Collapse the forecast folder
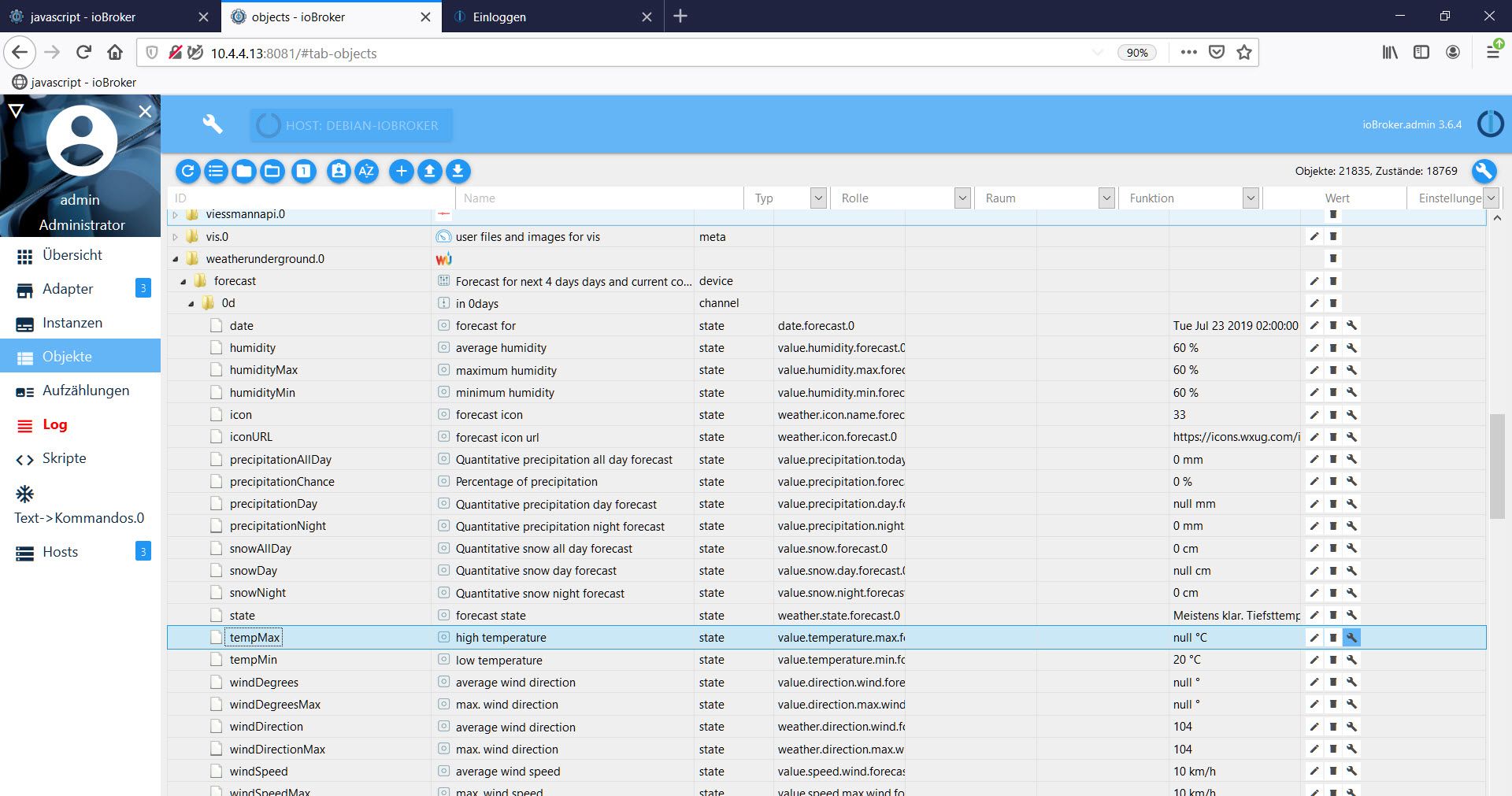The width and height of the screenshot is (1512, 796). pyautogui.click(x=183, y=281)
